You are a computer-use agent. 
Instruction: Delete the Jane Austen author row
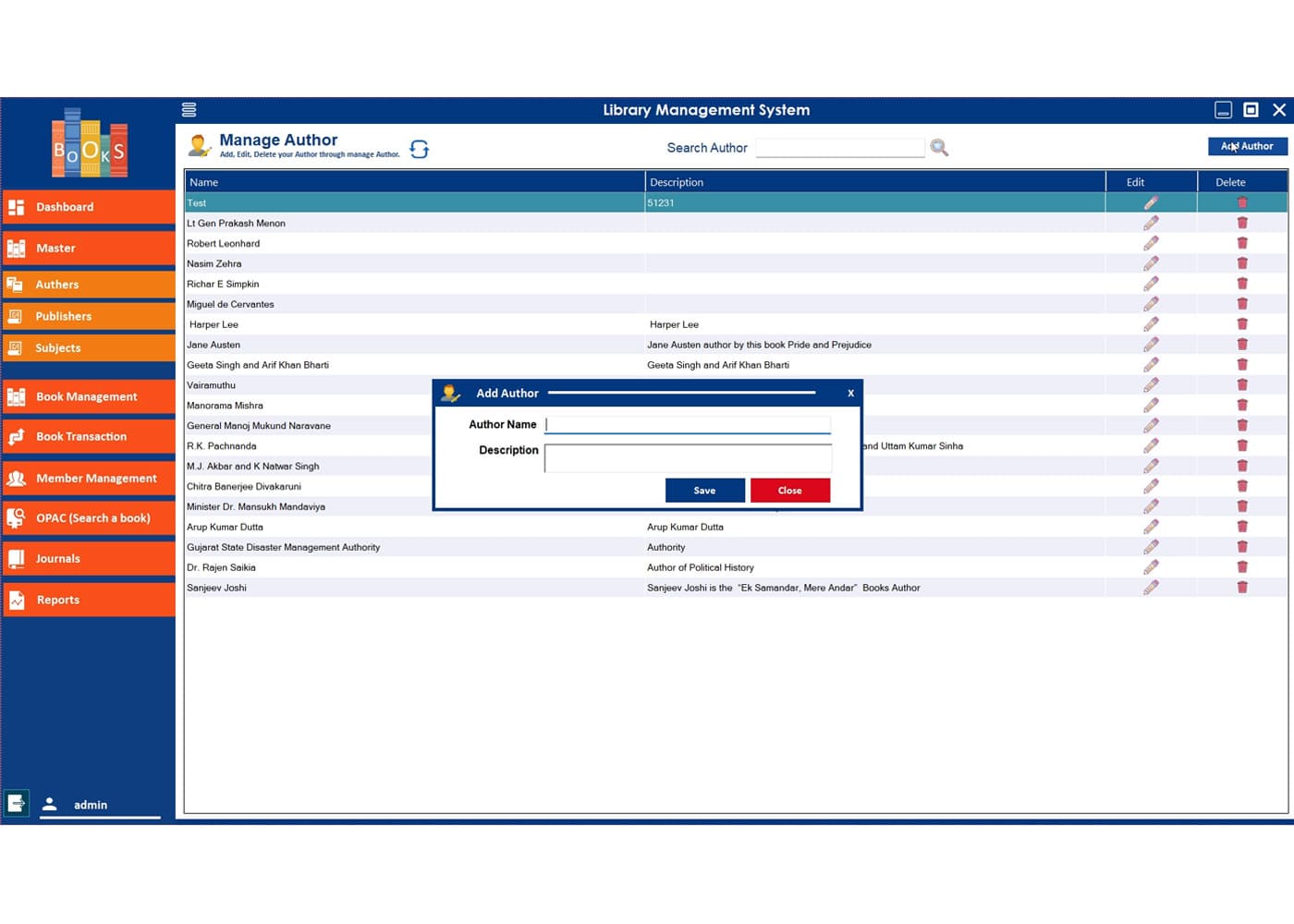pos(1242,345)
